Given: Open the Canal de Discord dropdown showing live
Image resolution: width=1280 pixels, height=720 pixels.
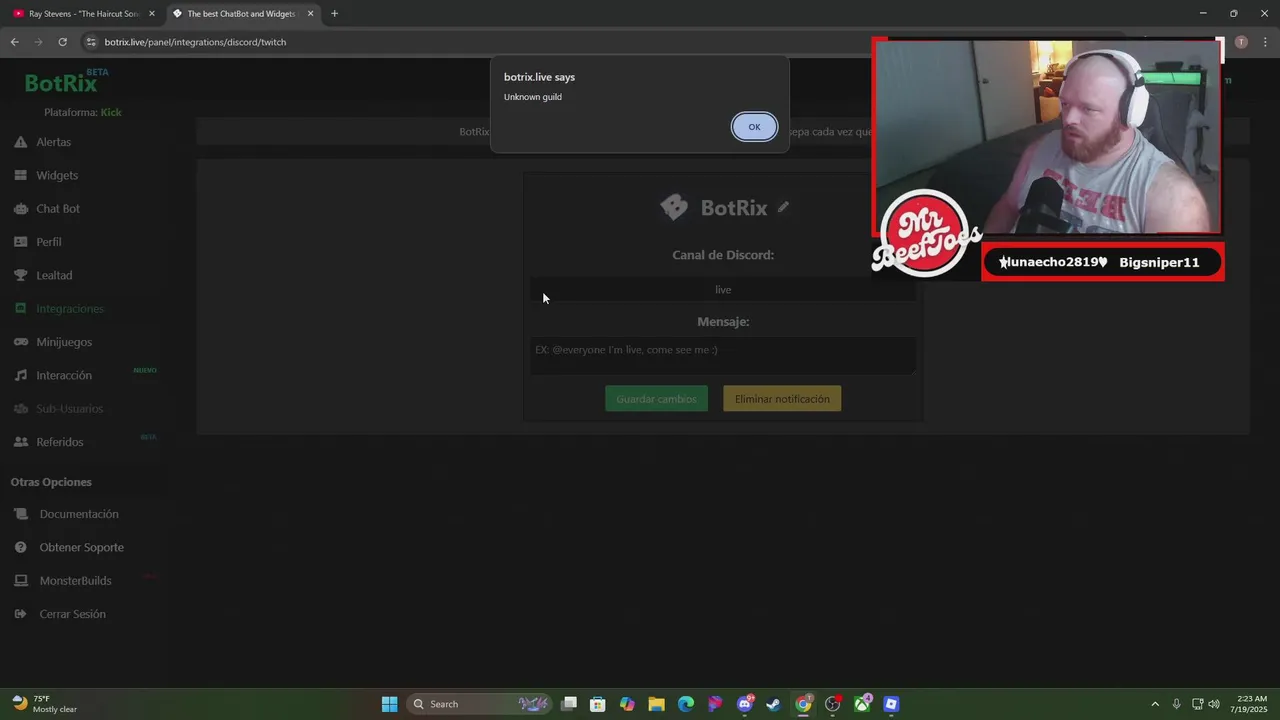Looking at the screenshot, I should coord(723,290).
